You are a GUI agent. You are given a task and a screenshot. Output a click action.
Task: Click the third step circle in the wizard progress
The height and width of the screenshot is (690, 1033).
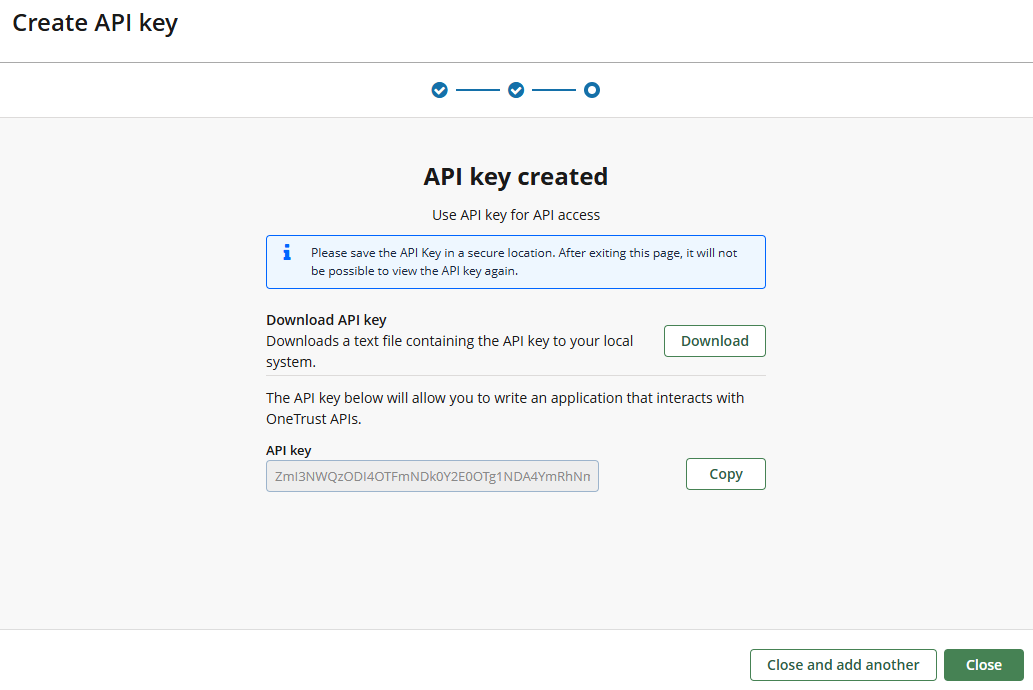(592, 90)
